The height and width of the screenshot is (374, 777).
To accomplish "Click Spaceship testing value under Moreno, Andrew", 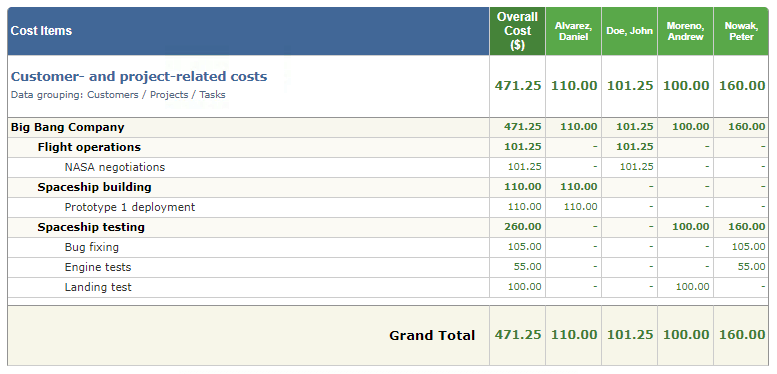I will (x=691, y=227).
